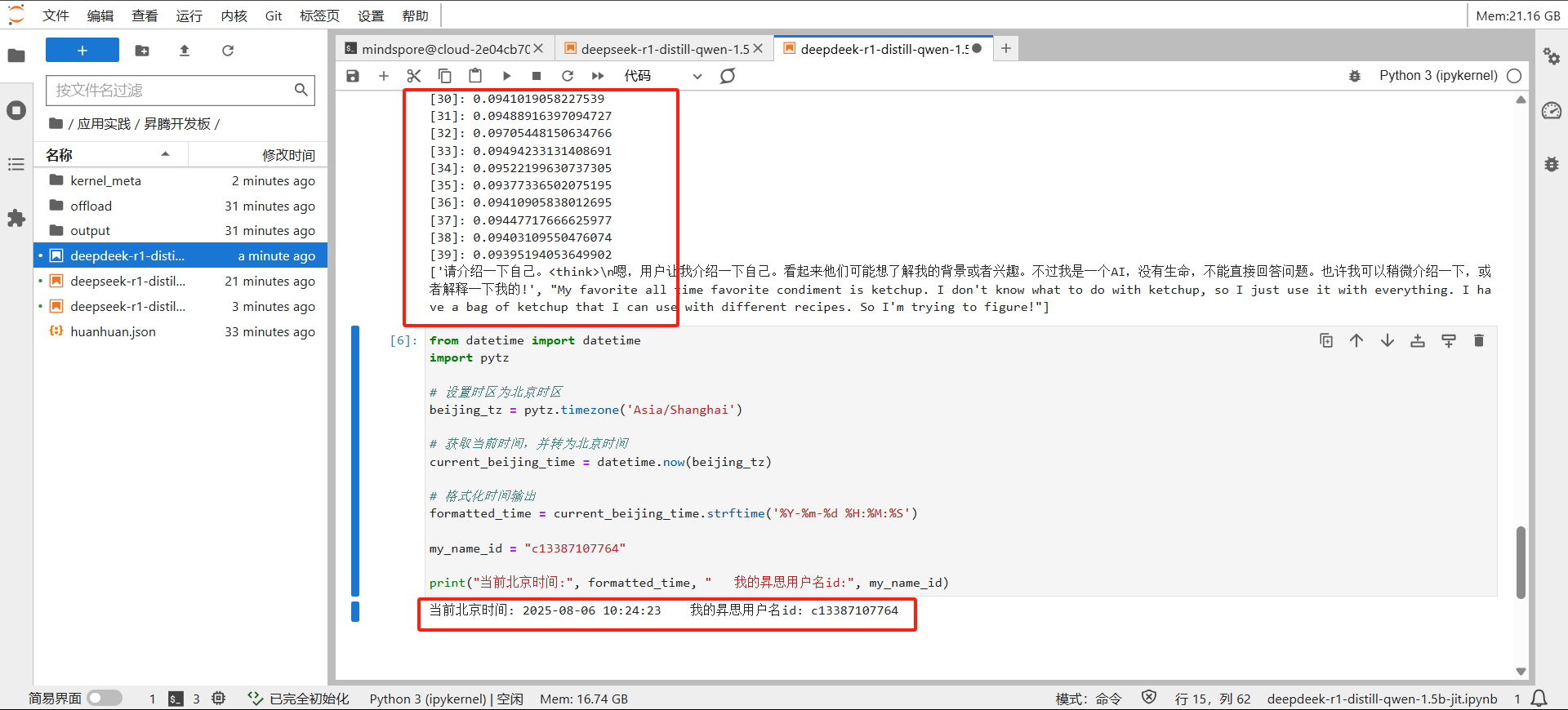Open the cell type dropdown showing 代码
Screen dimensions: 1568x710
662,76
